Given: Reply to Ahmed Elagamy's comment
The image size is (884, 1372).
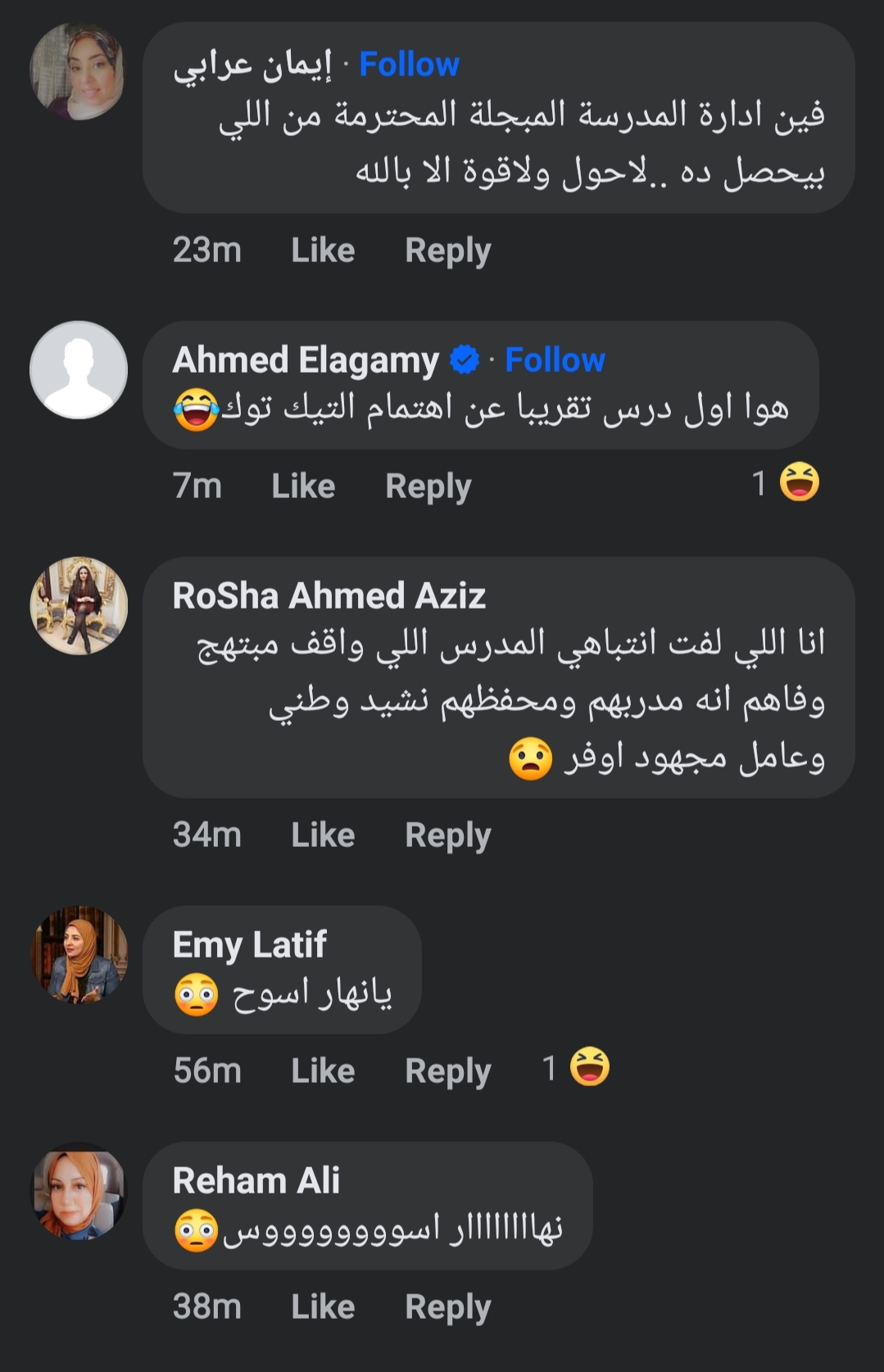Looking at the screenshot, I should click(x=428, y=487).
